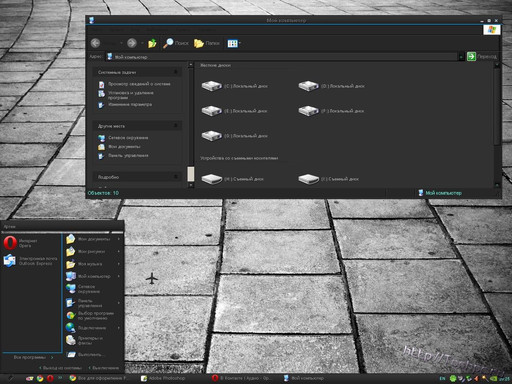Open the Search (Поиск) toolbar button
The image size is (512, 384).
click(176, 43)
